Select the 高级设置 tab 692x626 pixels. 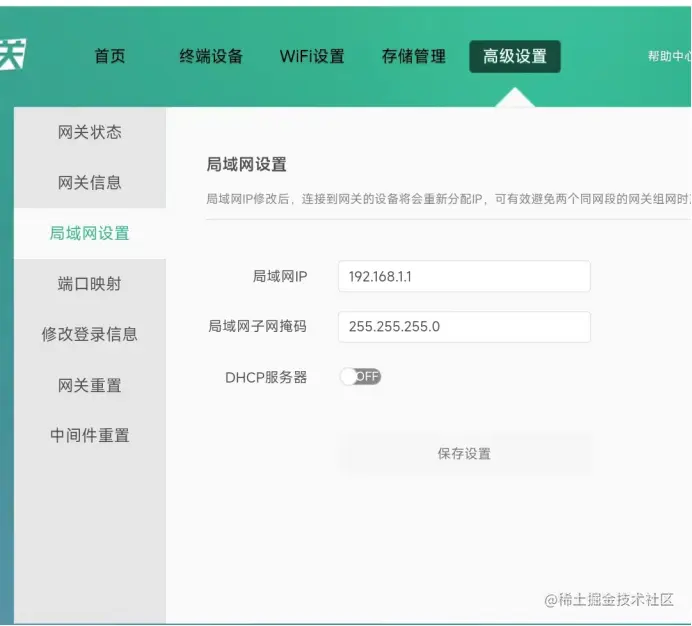tap(515, 57)
